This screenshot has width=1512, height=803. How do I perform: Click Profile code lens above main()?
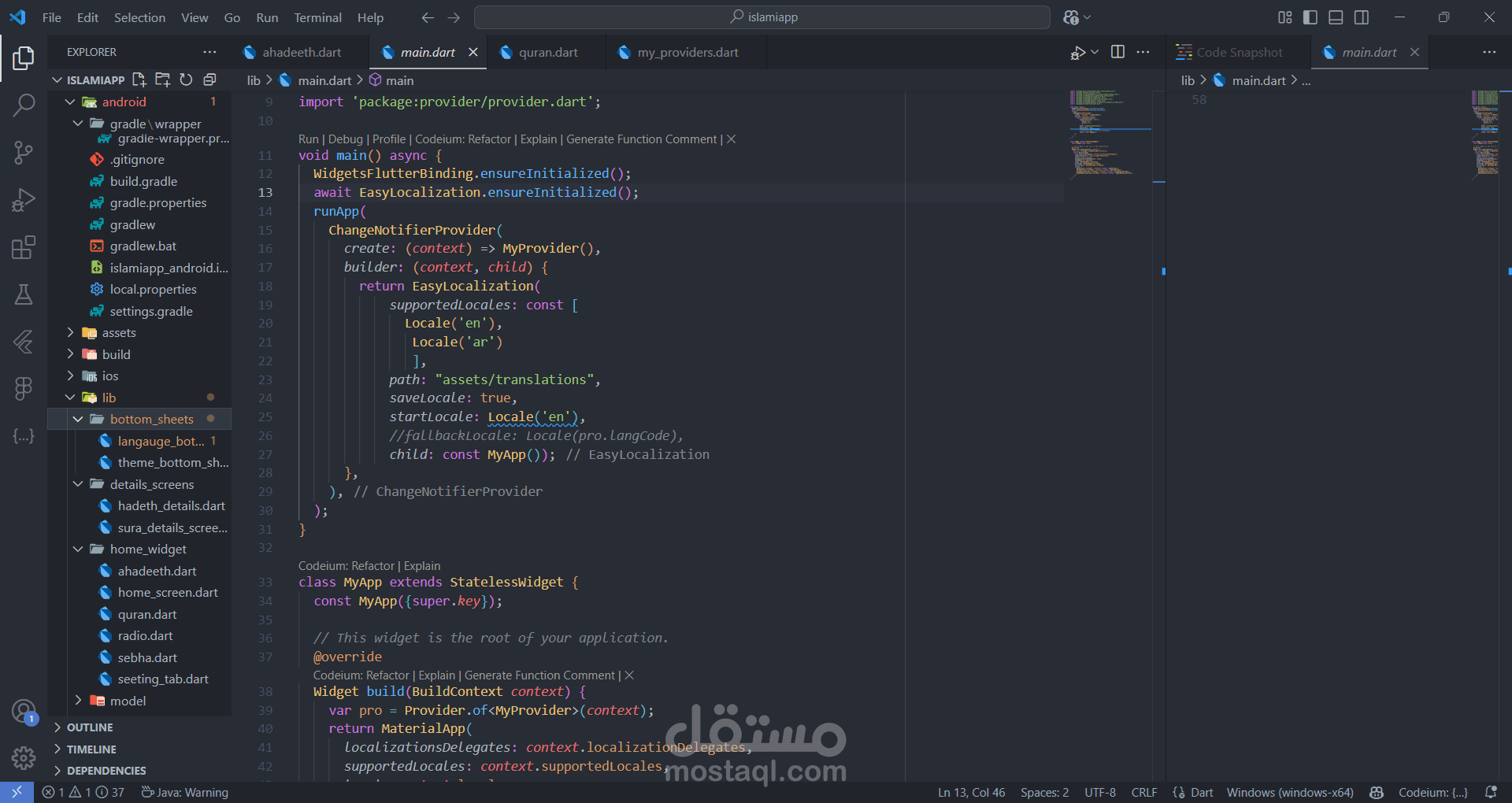pyautogui.click(x=389, y=139)
